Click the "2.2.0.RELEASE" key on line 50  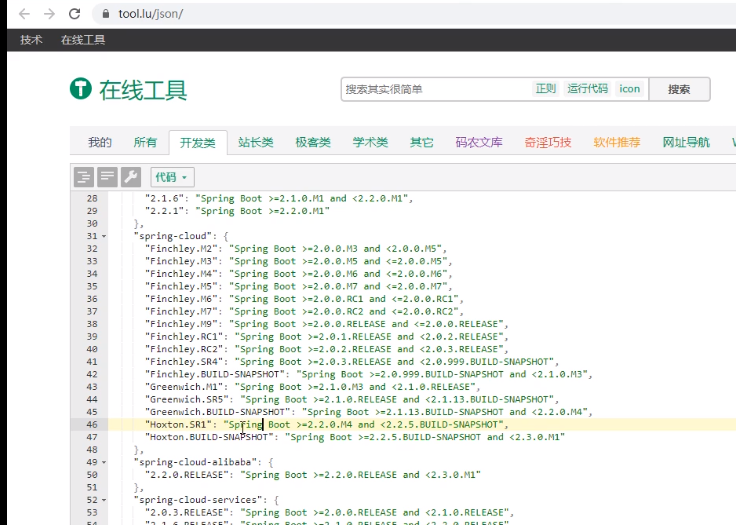pos(187,475)
